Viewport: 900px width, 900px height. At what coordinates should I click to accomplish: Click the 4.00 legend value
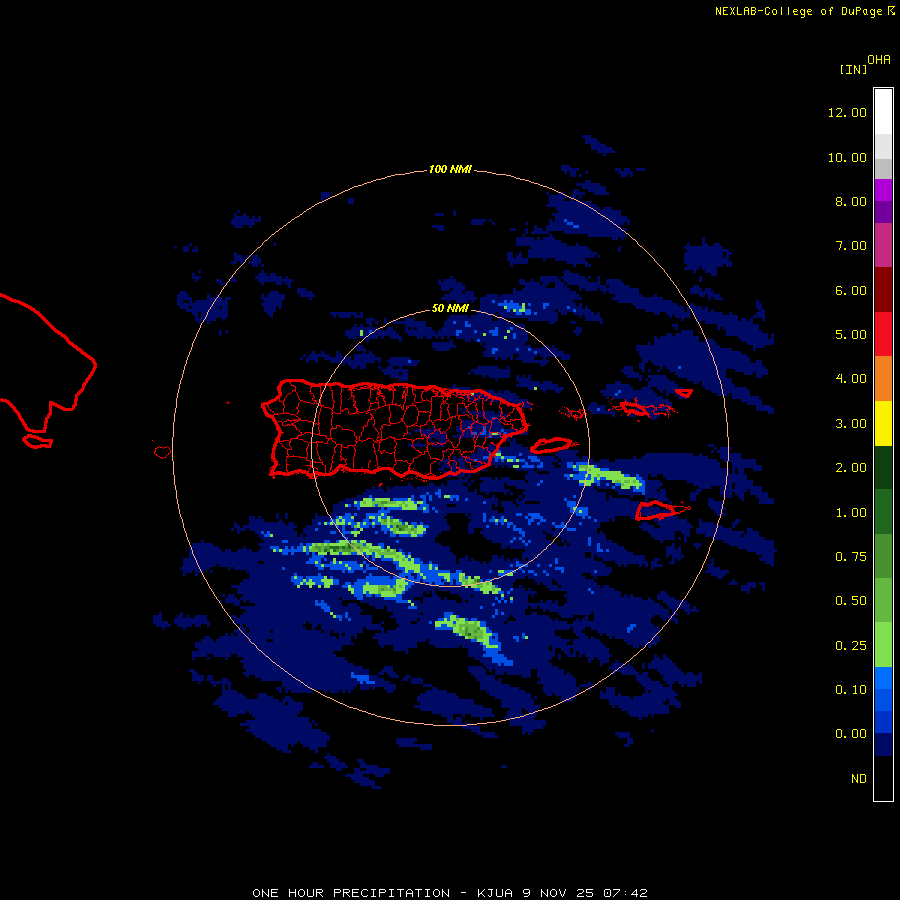pos(851,379)
